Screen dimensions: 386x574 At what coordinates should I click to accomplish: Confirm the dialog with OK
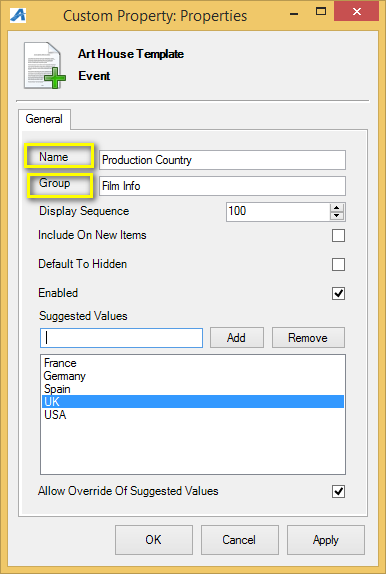pyautogui.click(x=154, y=540)
